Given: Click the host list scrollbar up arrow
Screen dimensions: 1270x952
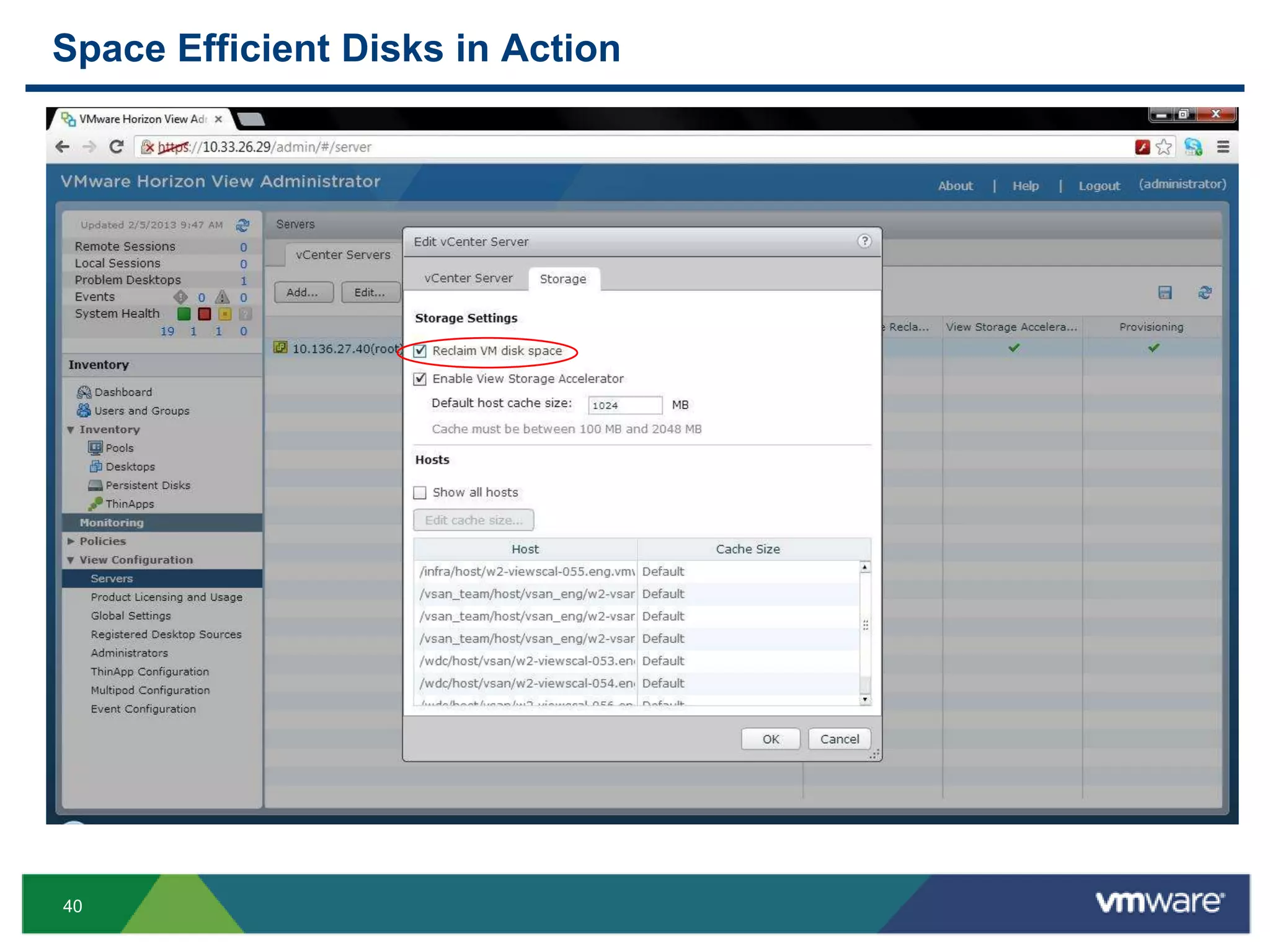Looking at the screenshot, I should (x=864, y=567).
